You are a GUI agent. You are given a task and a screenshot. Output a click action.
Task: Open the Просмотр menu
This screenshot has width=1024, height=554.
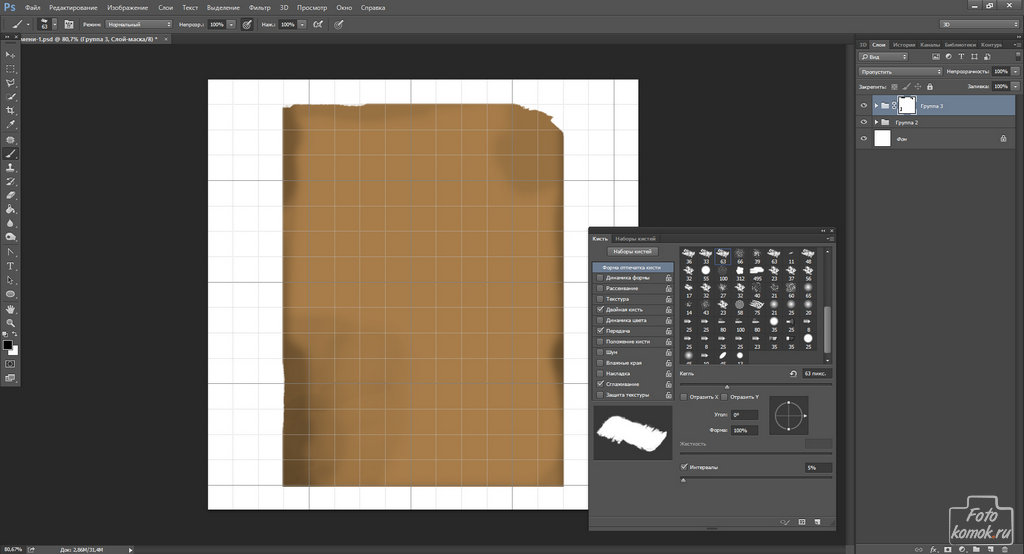pyautogui.click(x=312, y=8)
